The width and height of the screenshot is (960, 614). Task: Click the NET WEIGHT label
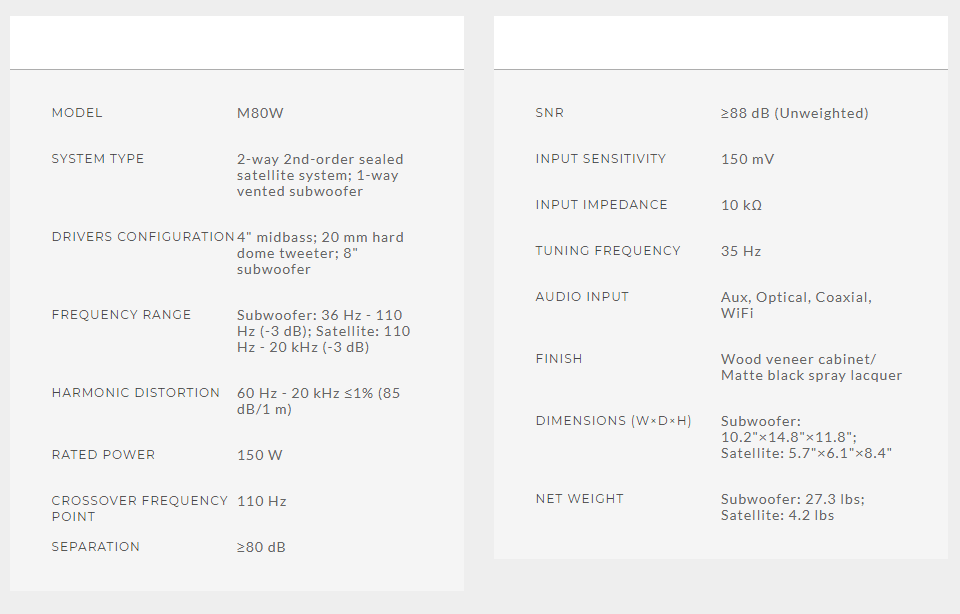580,499
